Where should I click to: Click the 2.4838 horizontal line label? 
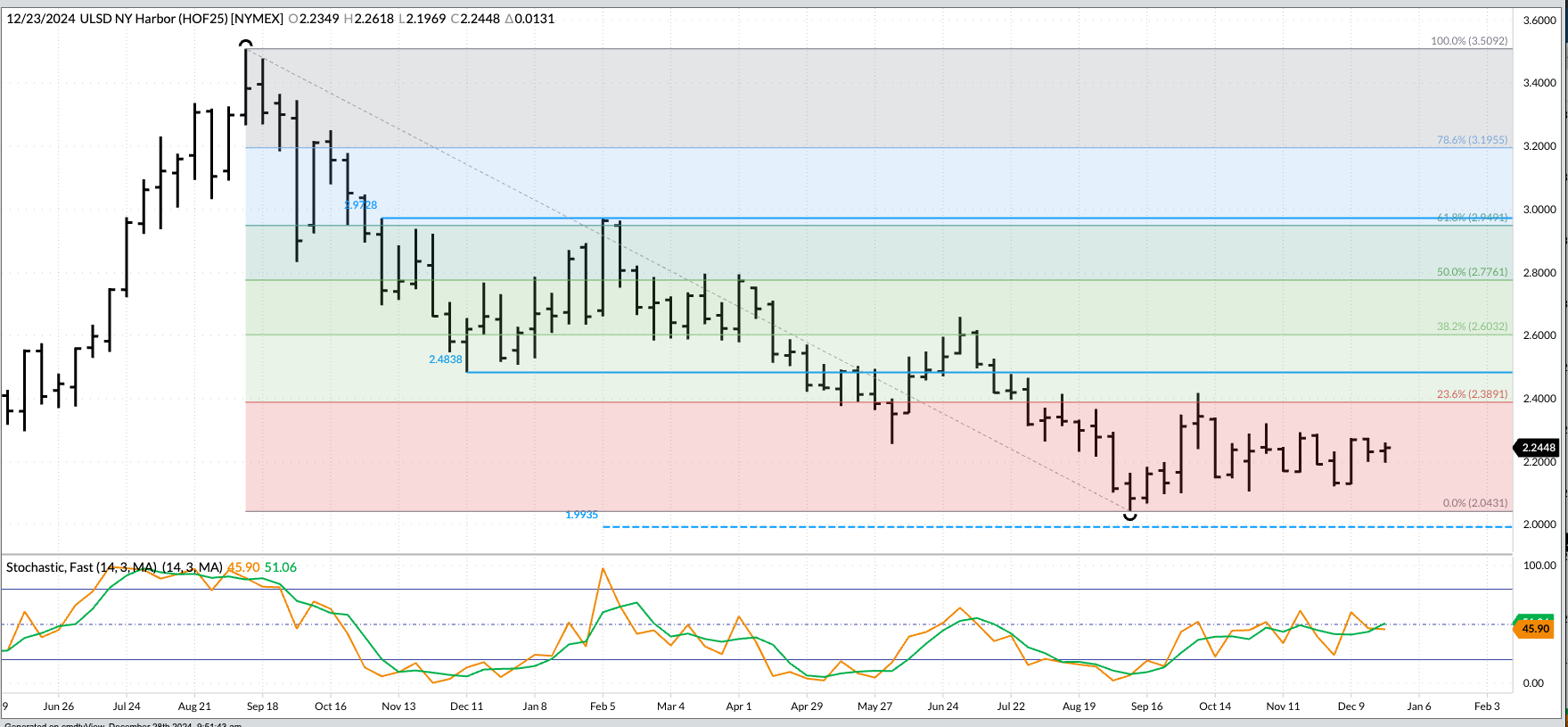click(446, 359)
